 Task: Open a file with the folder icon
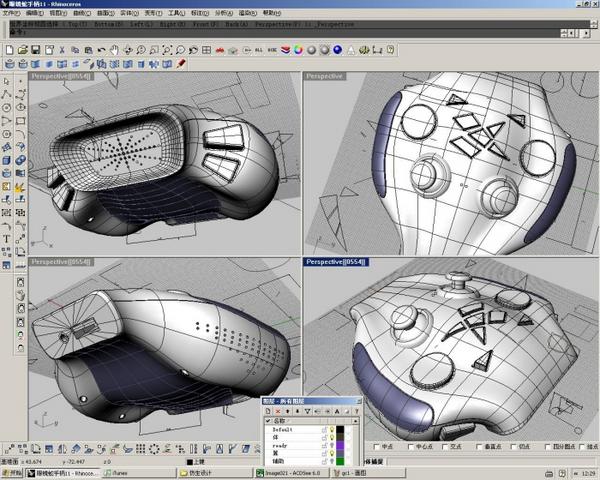pos(23,50)
